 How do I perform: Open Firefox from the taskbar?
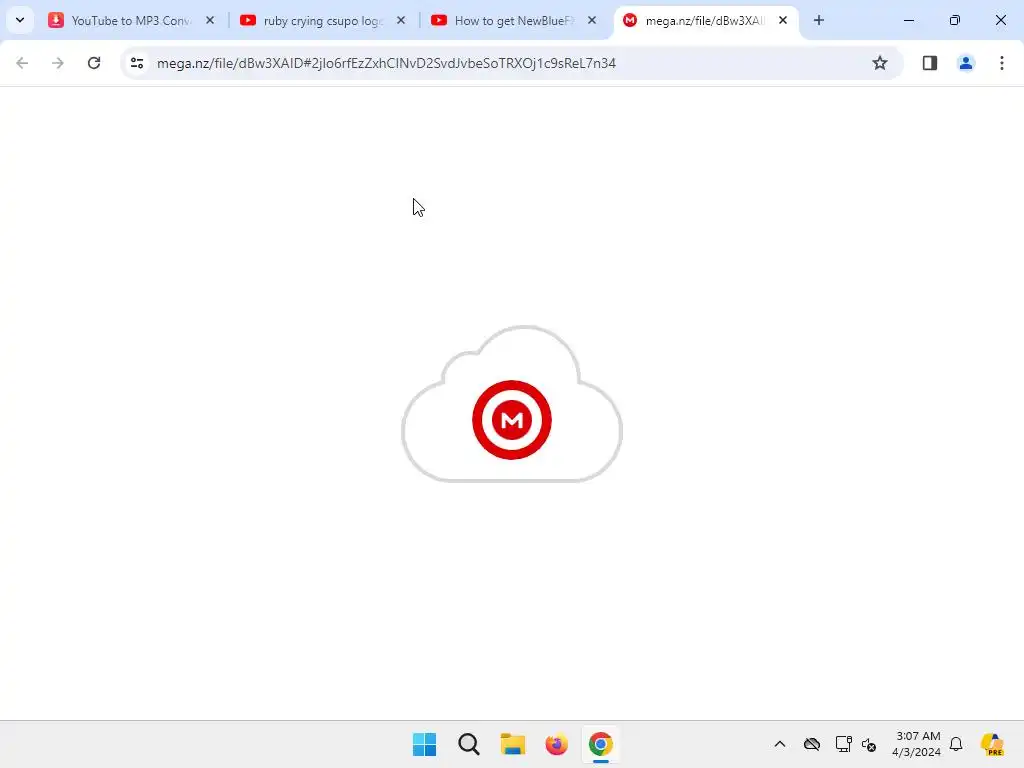(556, 744)
